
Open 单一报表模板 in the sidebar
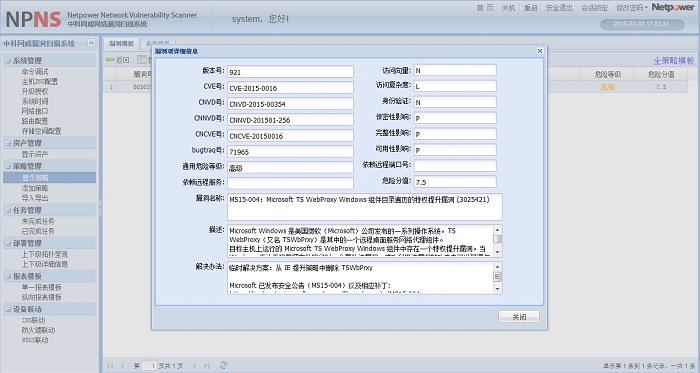[42, 287]
